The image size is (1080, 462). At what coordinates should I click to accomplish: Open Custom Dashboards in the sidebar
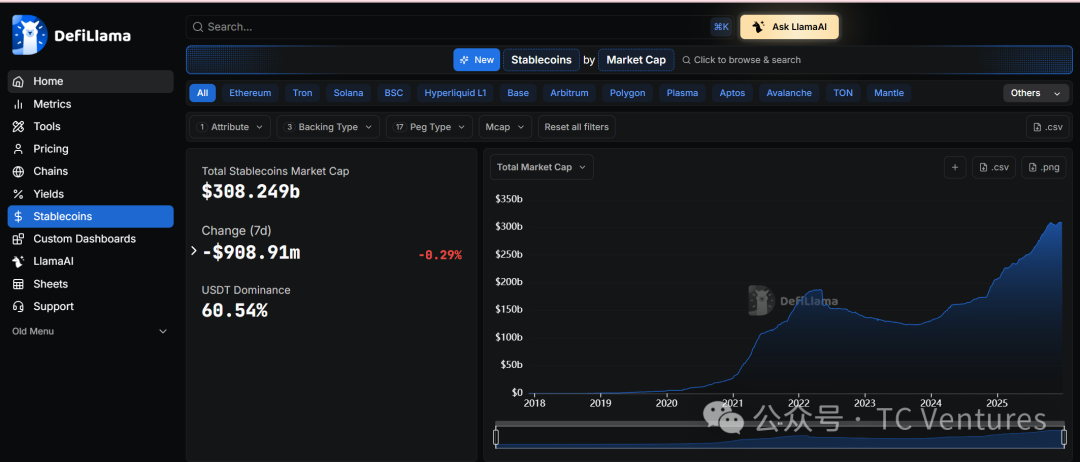click(90, 239)
